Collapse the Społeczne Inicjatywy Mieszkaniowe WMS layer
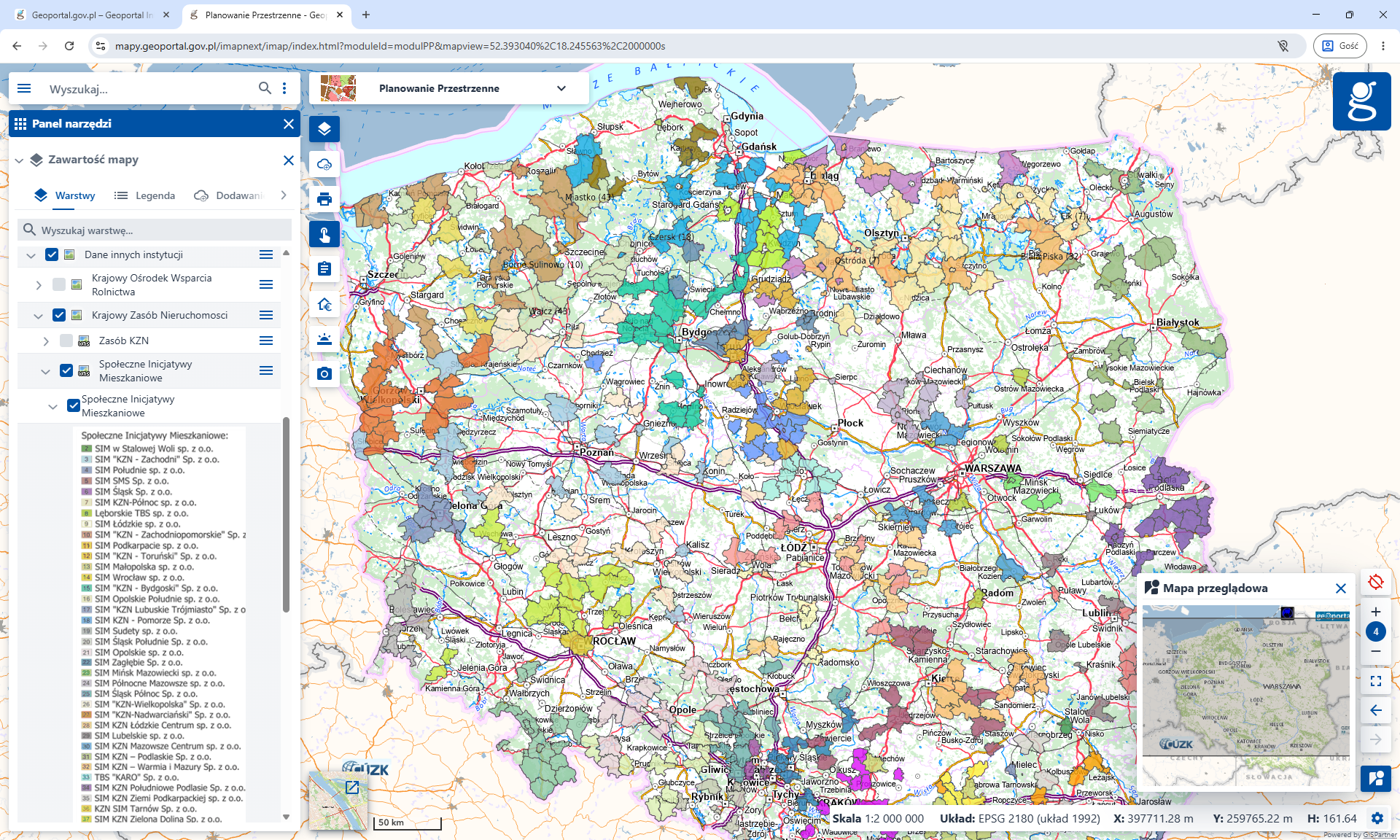Screen dimensions: 1400x840 click(46, 371)
